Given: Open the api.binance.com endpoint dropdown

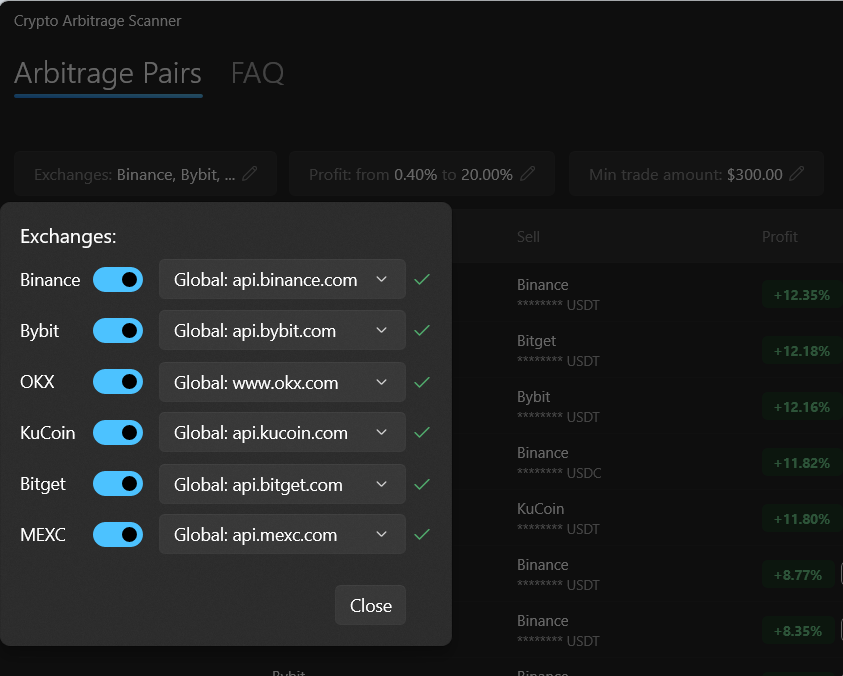Looking at the screenshot, I should [x=282, y=279].
